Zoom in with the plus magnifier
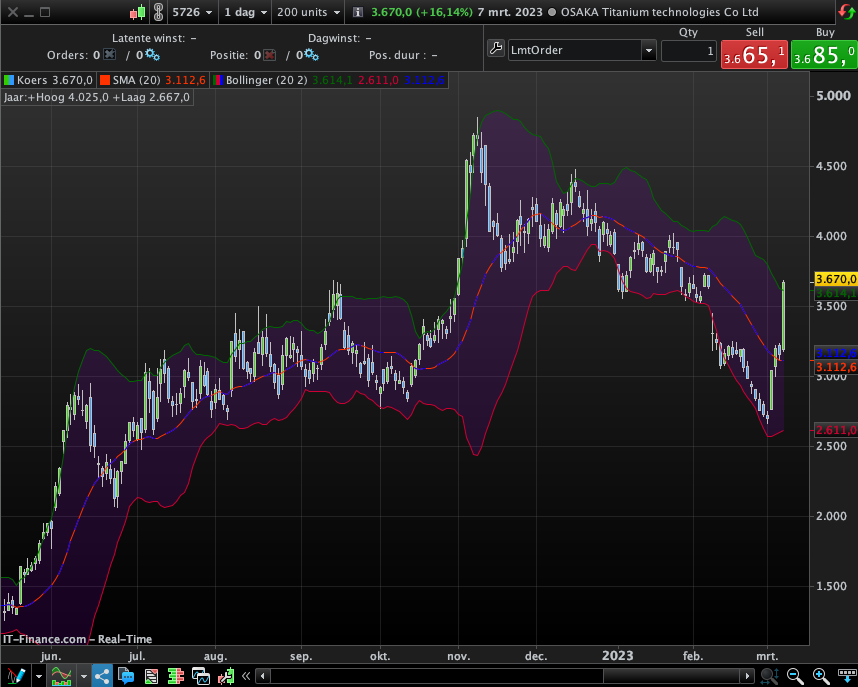The height and width of the screenshot is (687, 858). point(821,676)
